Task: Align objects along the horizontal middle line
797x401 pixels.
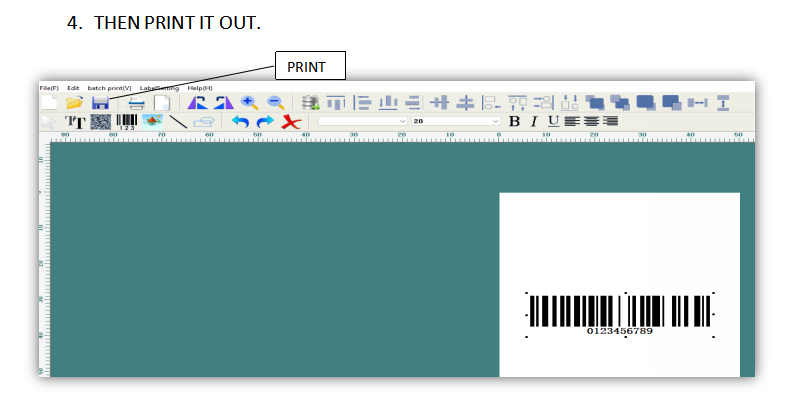Action: 439,103
